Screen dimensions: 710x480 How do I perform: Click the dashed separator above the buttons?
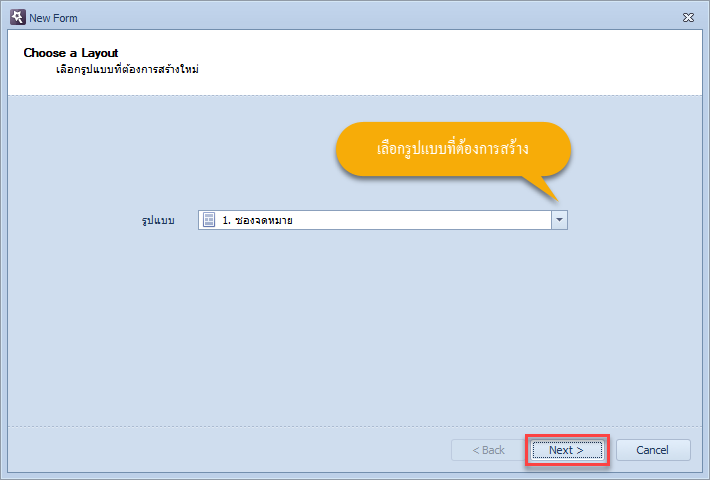(x=355, y=426)
